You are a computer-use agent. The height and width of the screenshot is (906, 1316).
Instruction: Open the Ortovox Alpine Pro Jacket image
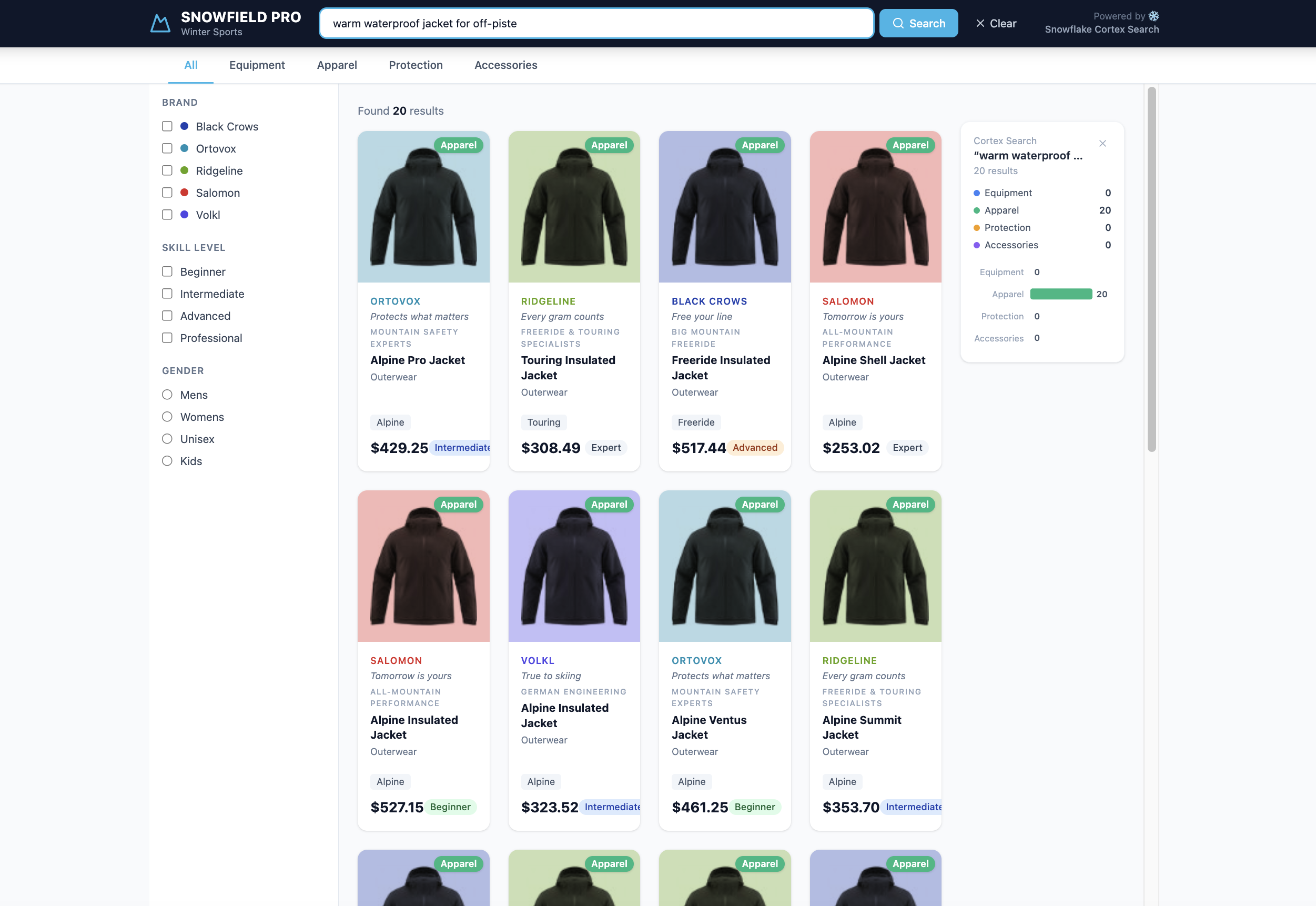[x=423, y=207]
